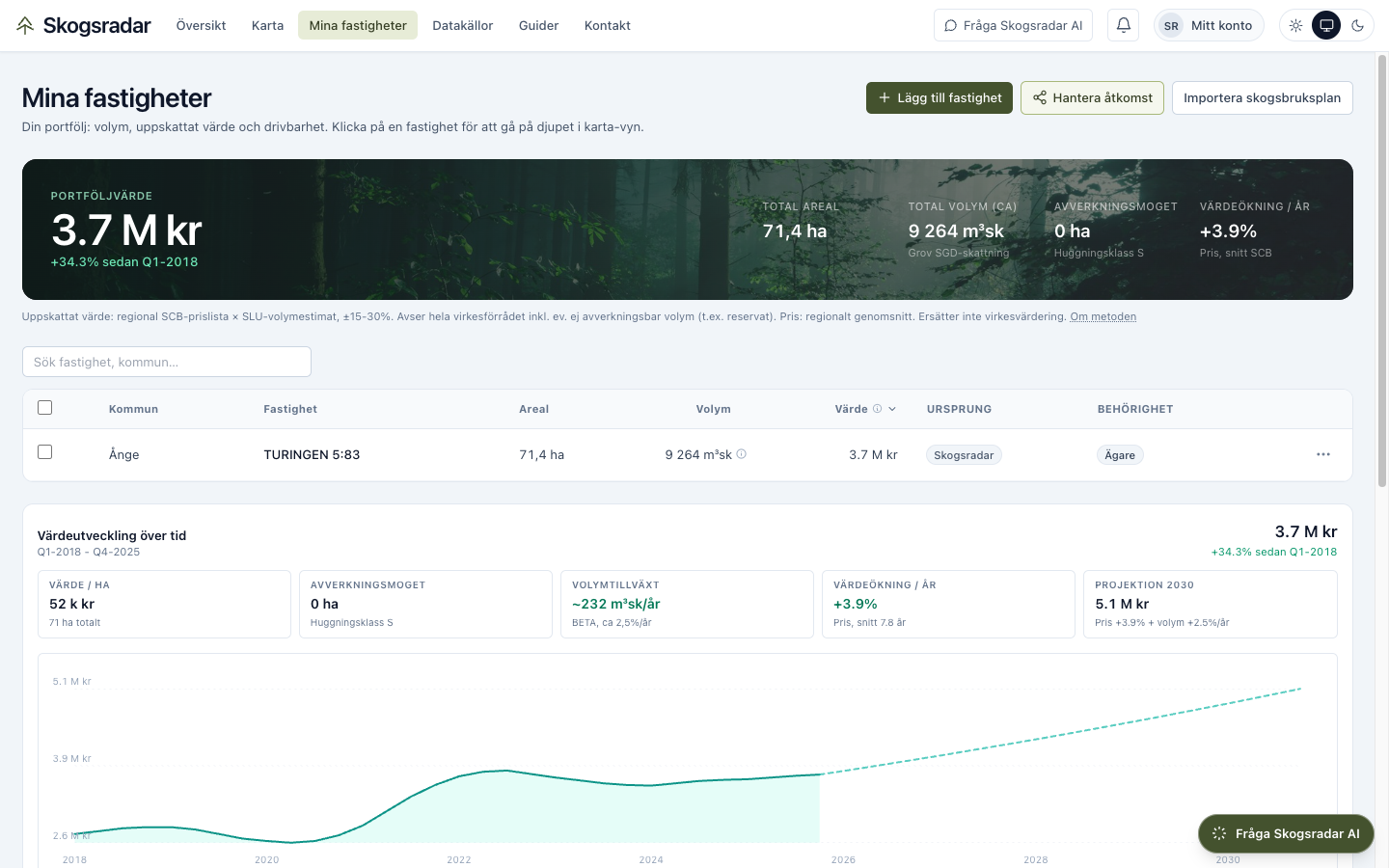The width and height of the screenshot is (1389, 868).
Task: Open Kontakt page
Action: coord(608,26)
